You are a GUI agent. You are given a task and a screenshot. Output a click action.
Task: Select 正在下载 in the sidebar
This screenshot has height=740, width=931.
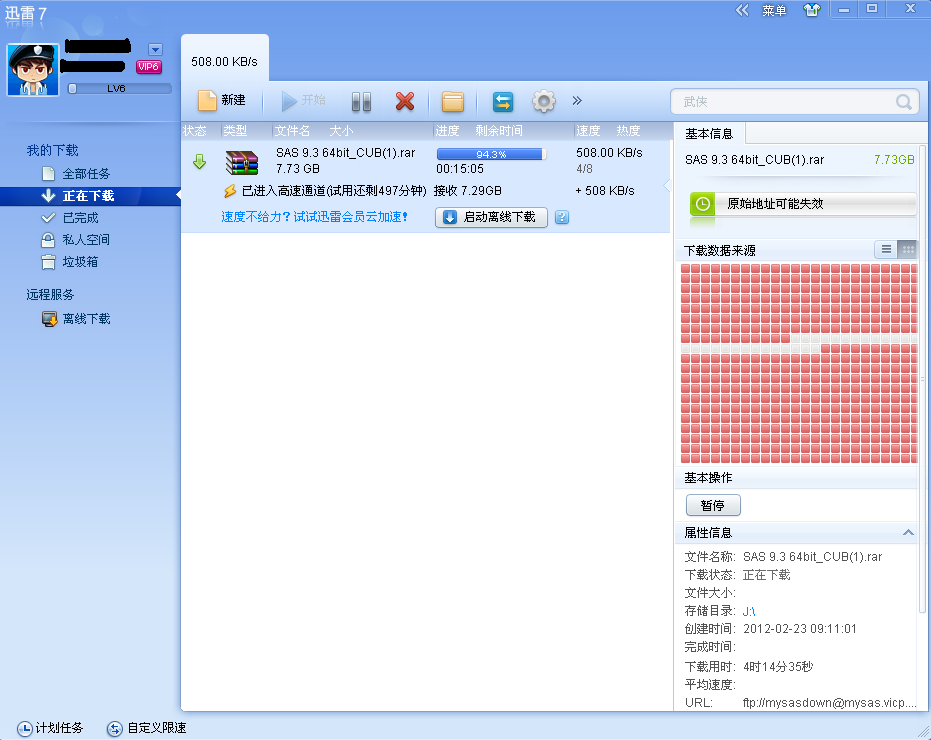(x=89, y=196)
